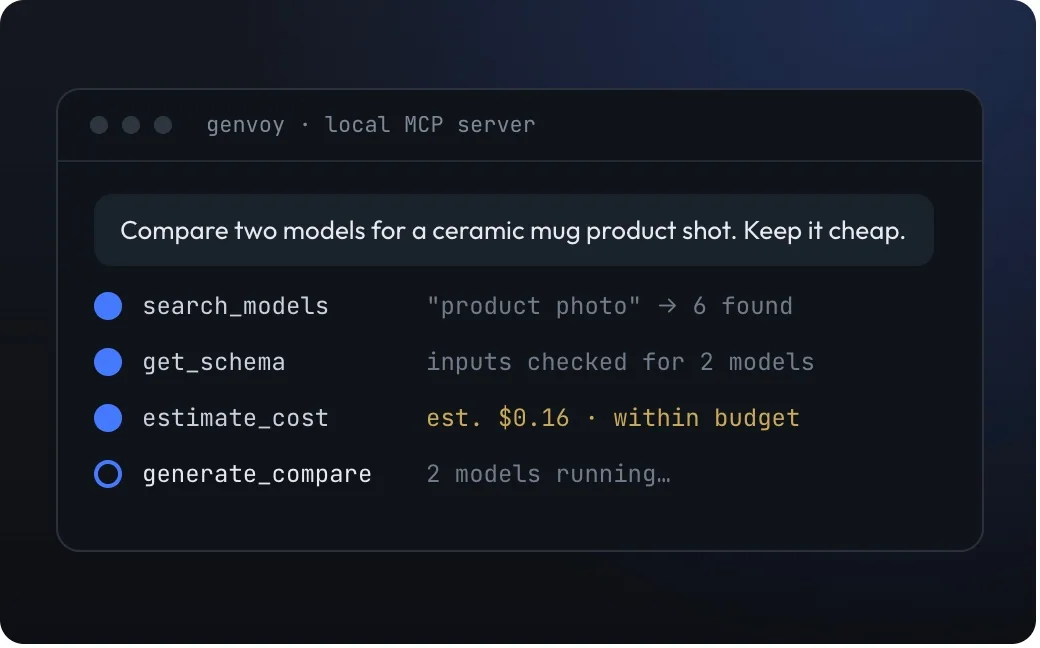Select the estimate_cost step name

(x=235, y=418)
